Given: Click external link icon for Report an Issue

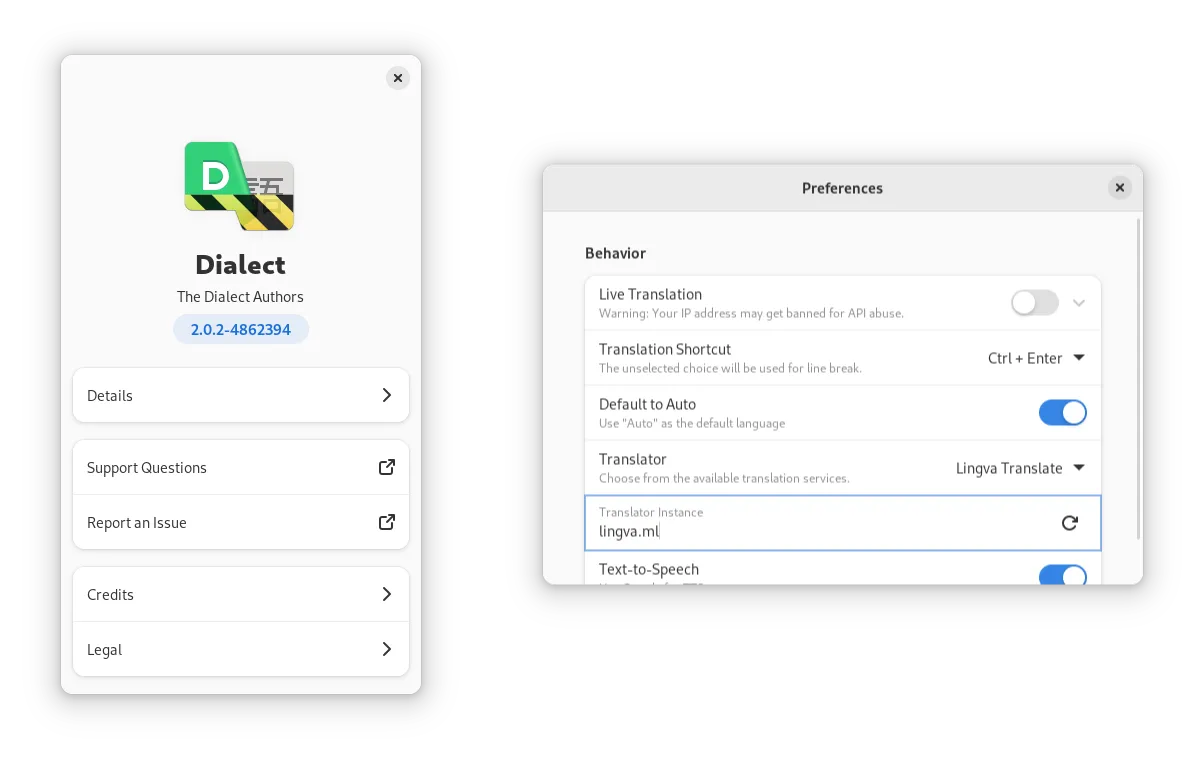Looking at the screenshot, I should pos(387,522).
